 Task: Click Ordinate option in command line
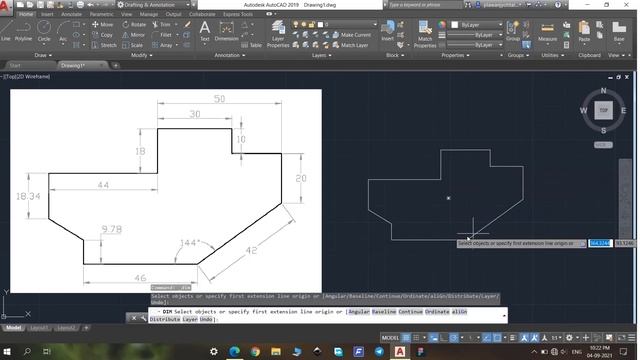coord(437,311)
